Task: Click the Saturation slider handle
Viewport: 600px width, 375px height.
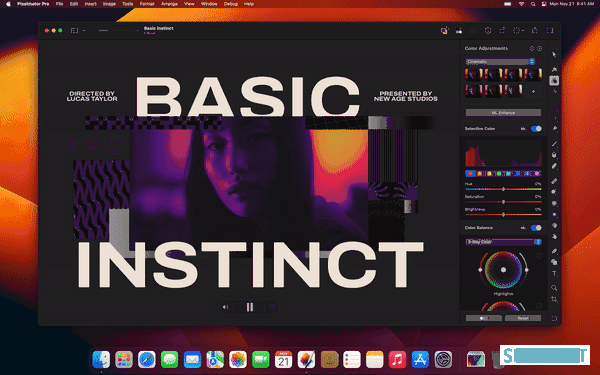Action: (x=504, y=202)
